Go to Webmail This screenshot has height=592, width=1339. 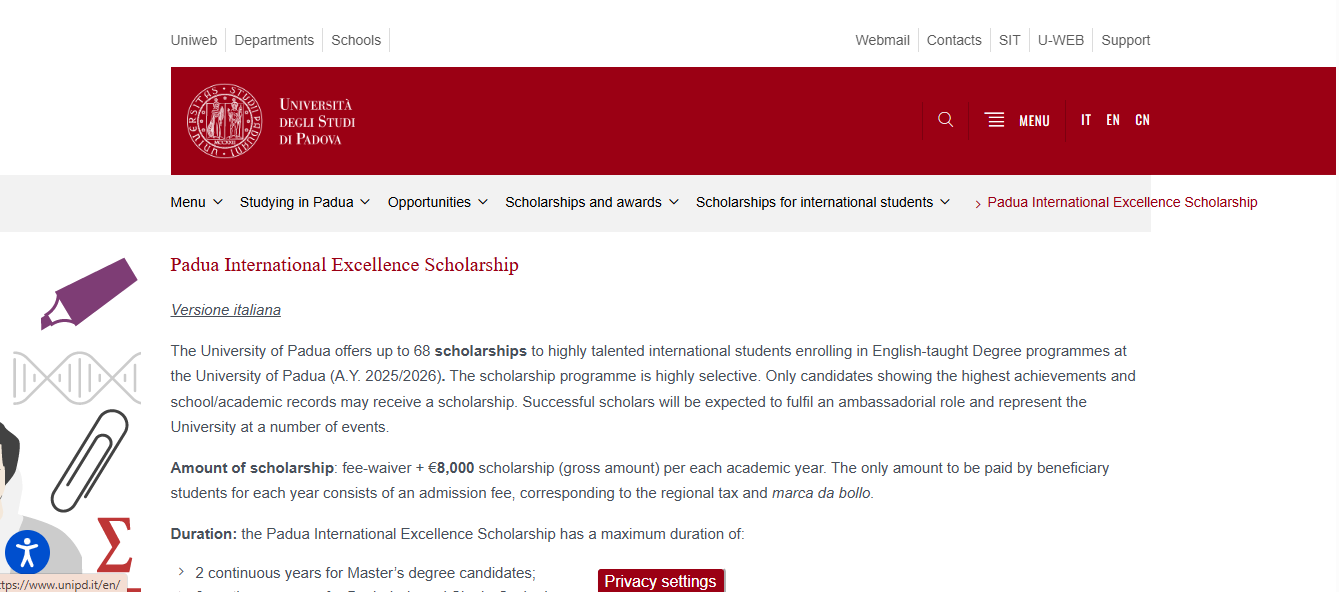pos(882,40)
